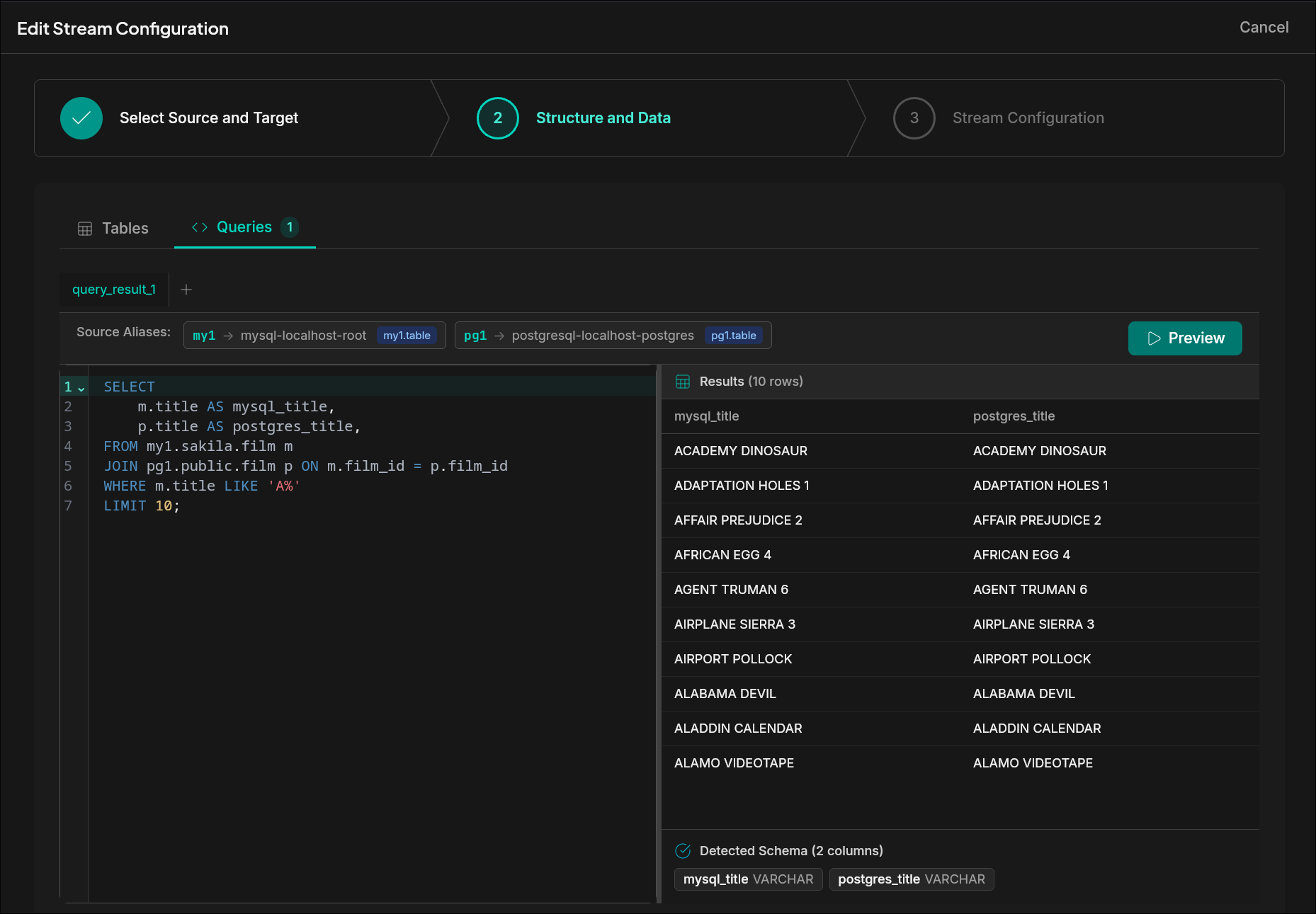Click the Queries code brackets icon

click(x=200, y=227)
